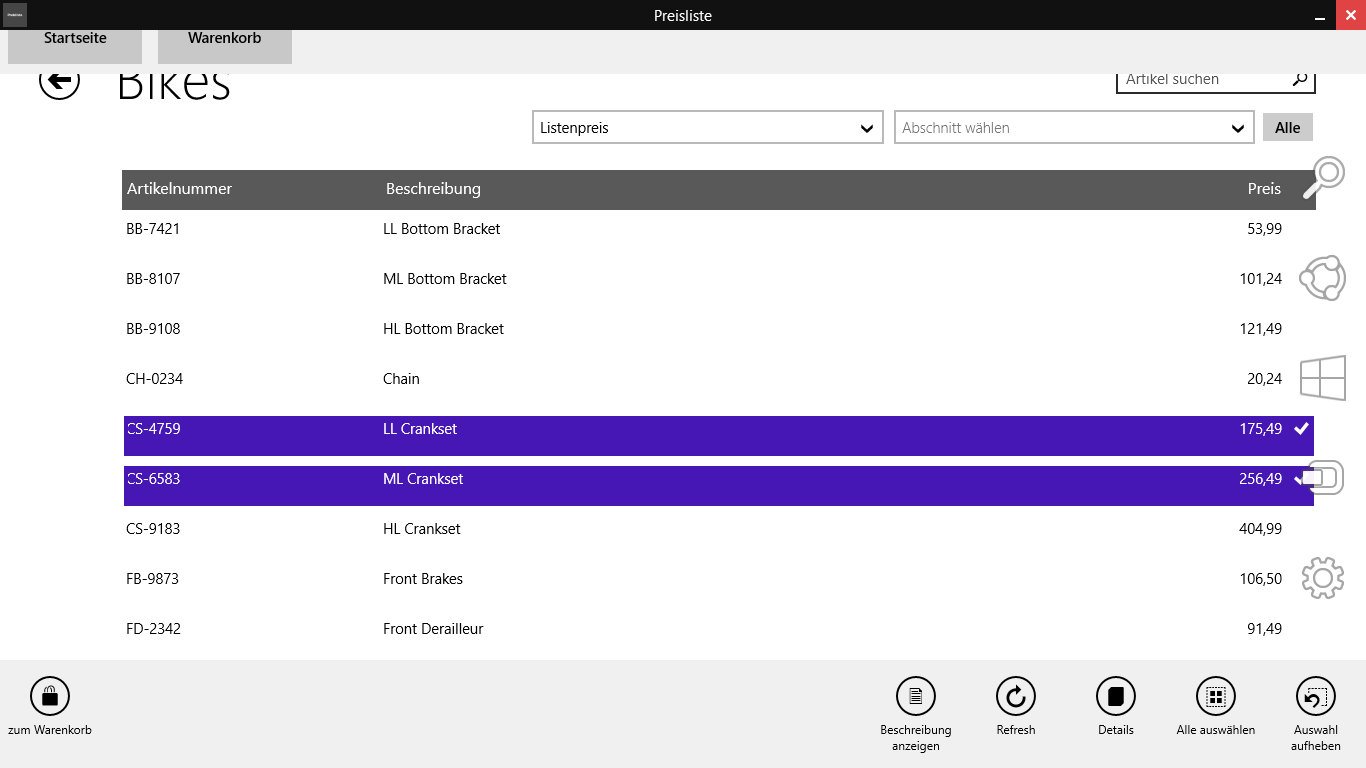Open the Share charm icon
Screen dimensions: 1366x768
1322,278
